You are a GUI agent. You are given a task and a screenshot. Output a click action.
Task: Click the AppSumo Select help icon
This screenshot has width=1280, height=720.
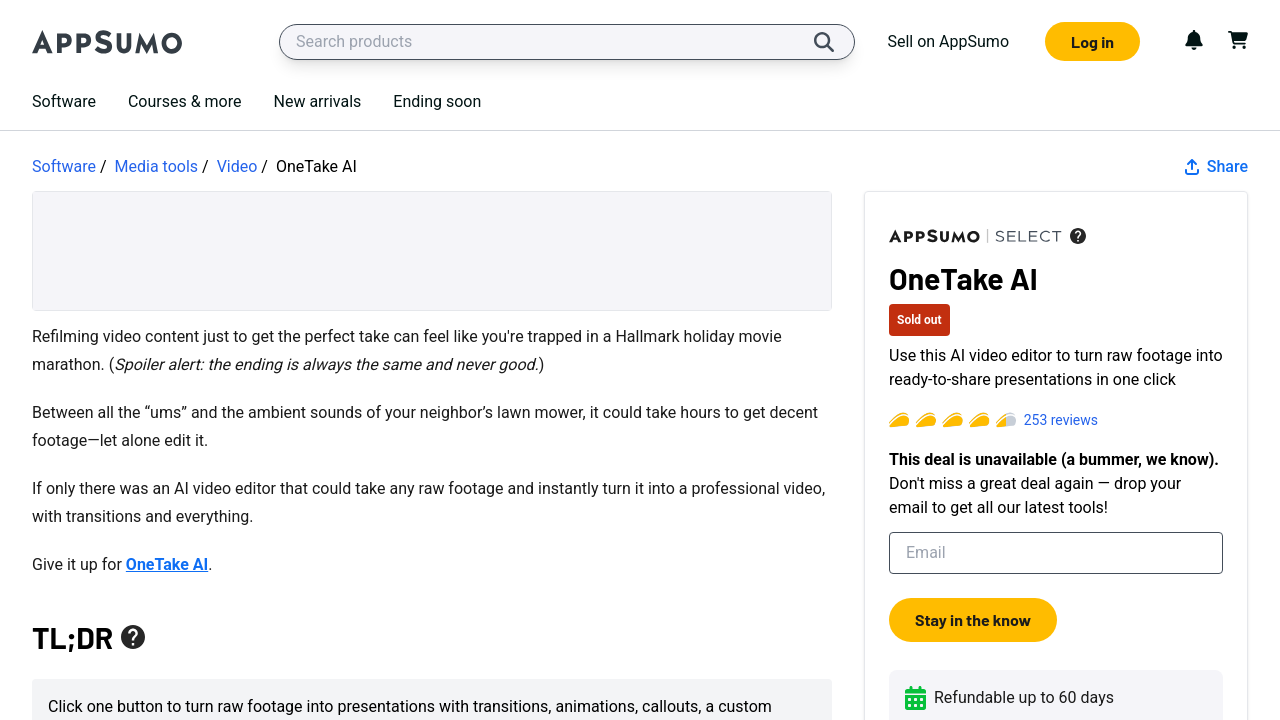[x=1077, y=236]
